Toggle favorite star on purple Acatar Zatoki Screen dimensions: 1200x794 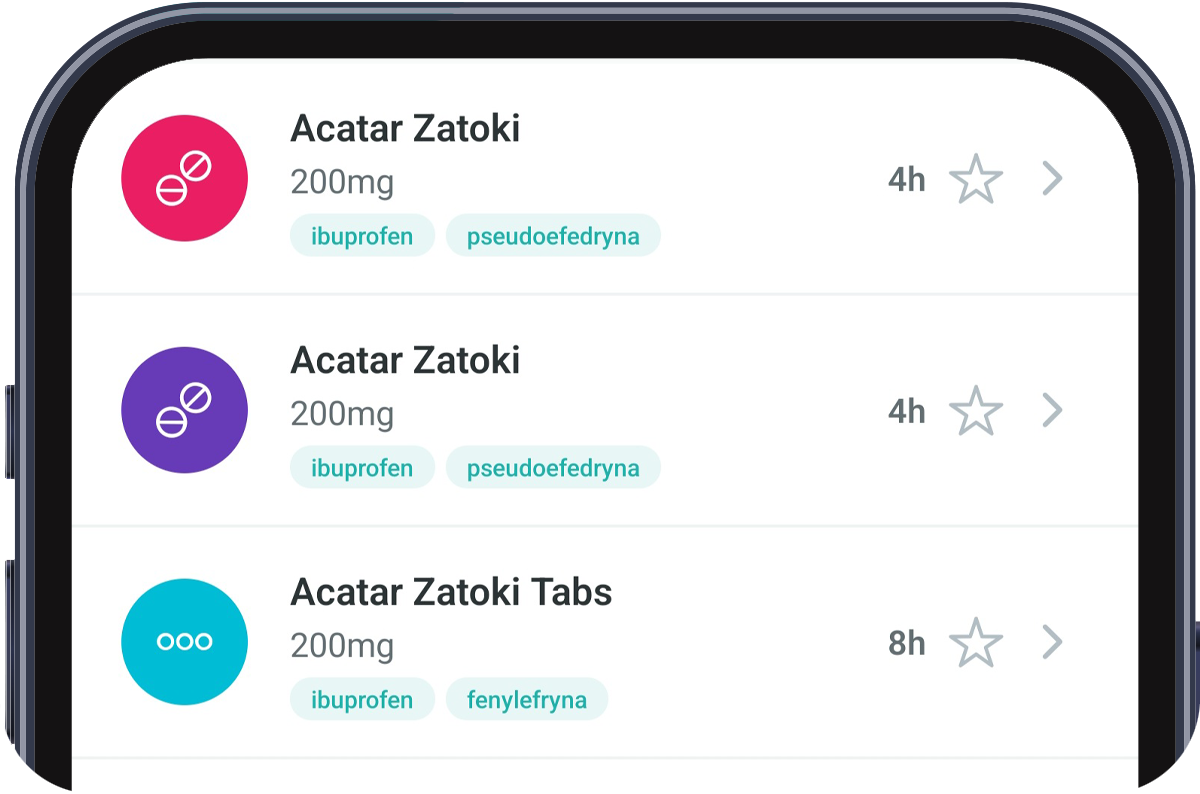975,411
